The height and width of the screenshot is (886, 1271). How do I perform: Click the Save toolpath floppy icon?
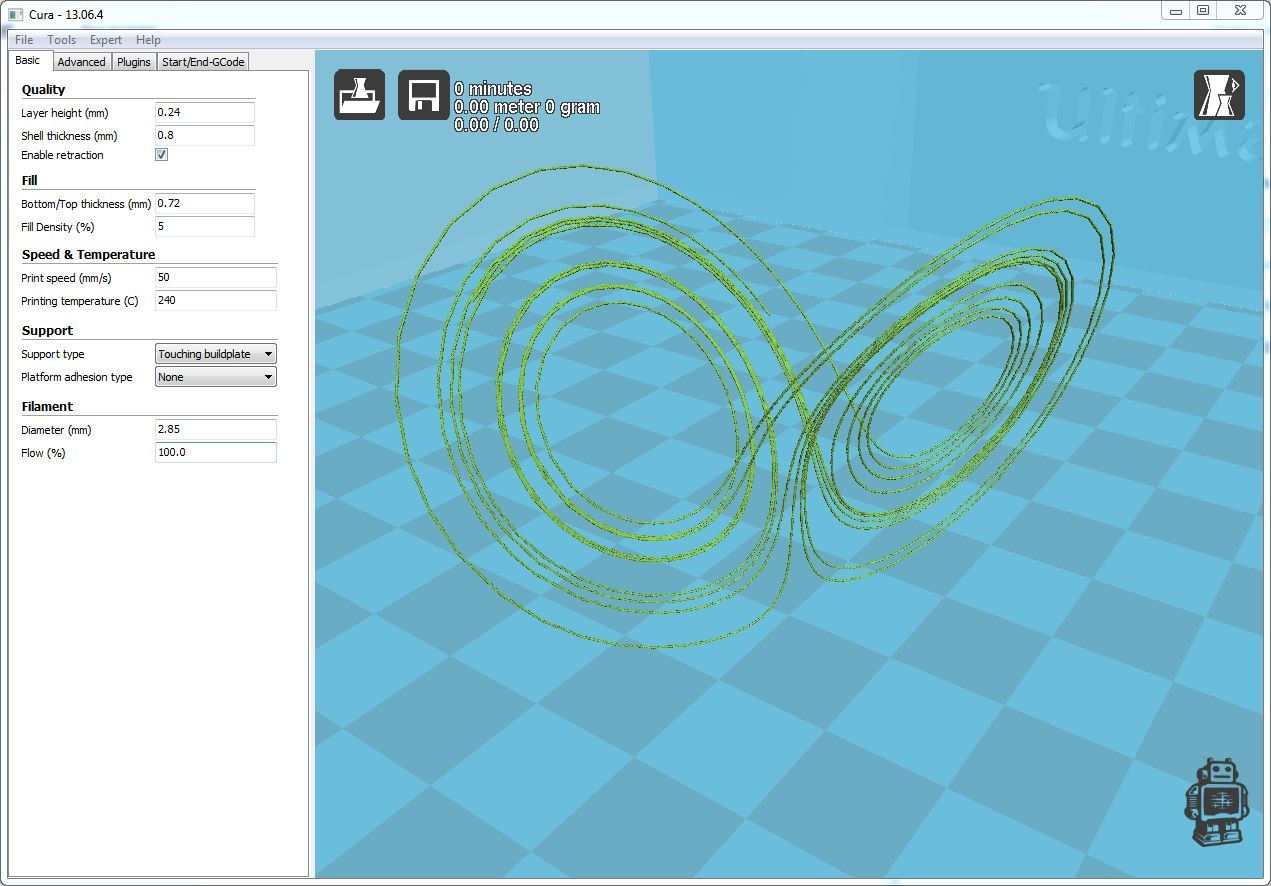click(x=423, y=96)
